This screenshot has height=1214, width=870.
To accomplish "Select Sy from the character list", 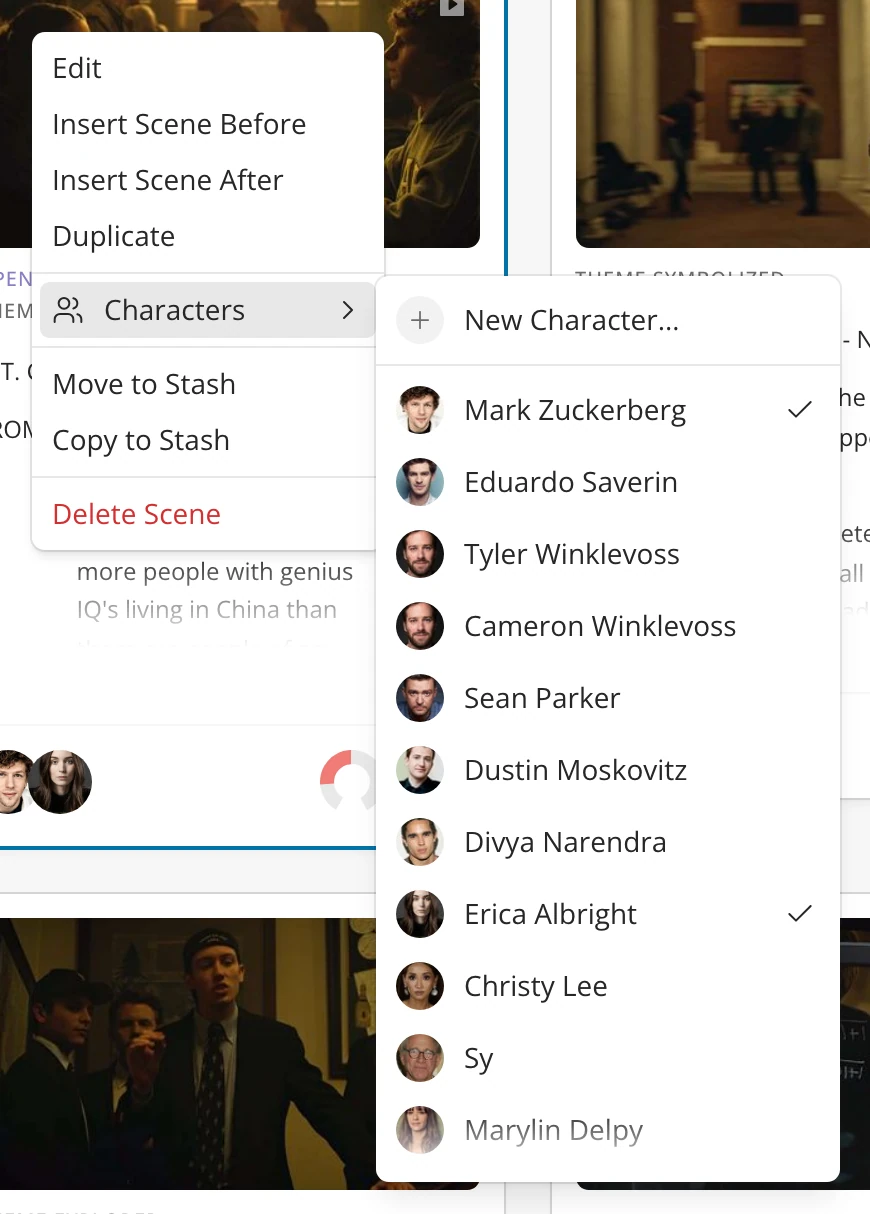I will [x=608, y=1058].
